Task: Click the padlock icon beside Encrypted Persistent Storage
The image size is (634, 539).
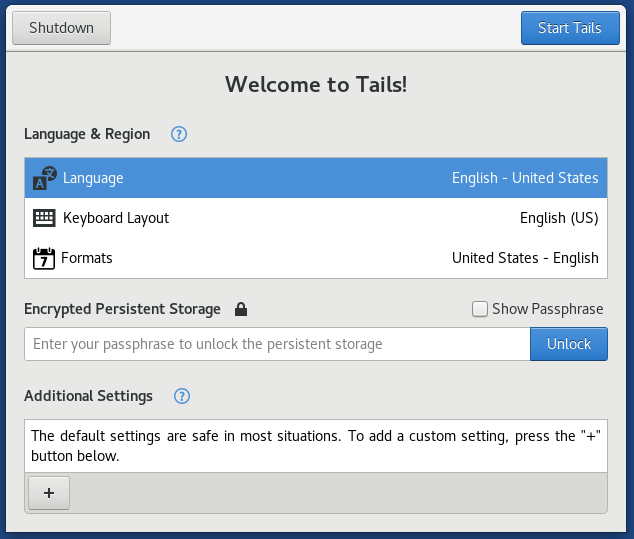Action: (240, 310)
